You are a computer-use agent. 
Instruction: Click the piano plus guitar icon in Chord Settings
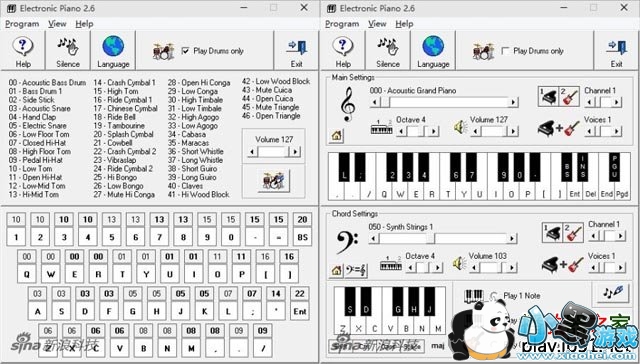coord(562,264)
